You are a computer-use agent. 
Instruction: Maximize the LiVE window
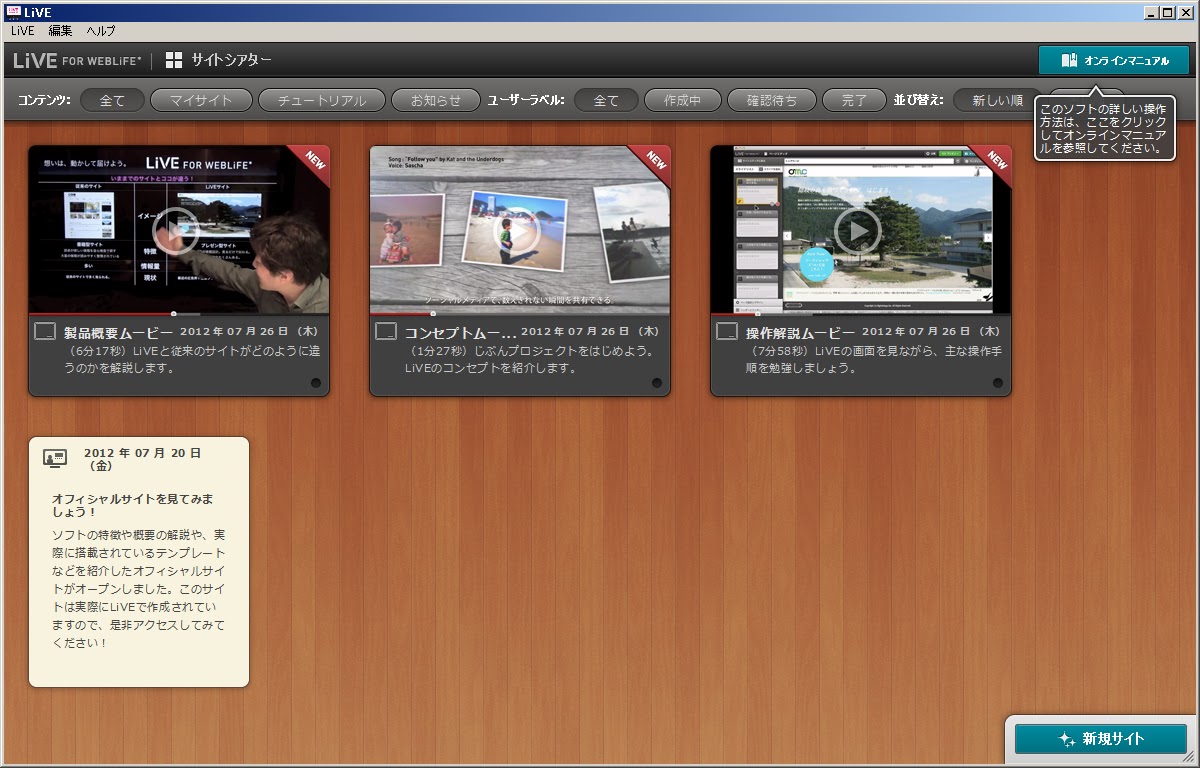point(1168,12)
